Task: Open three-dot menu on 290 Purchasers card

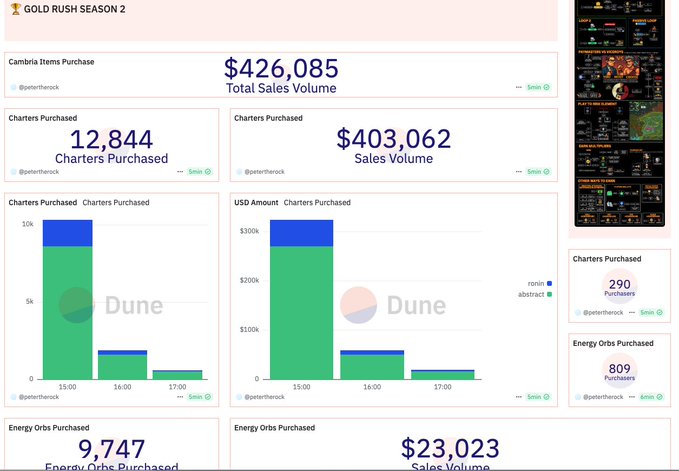Action: click(632, 313)
